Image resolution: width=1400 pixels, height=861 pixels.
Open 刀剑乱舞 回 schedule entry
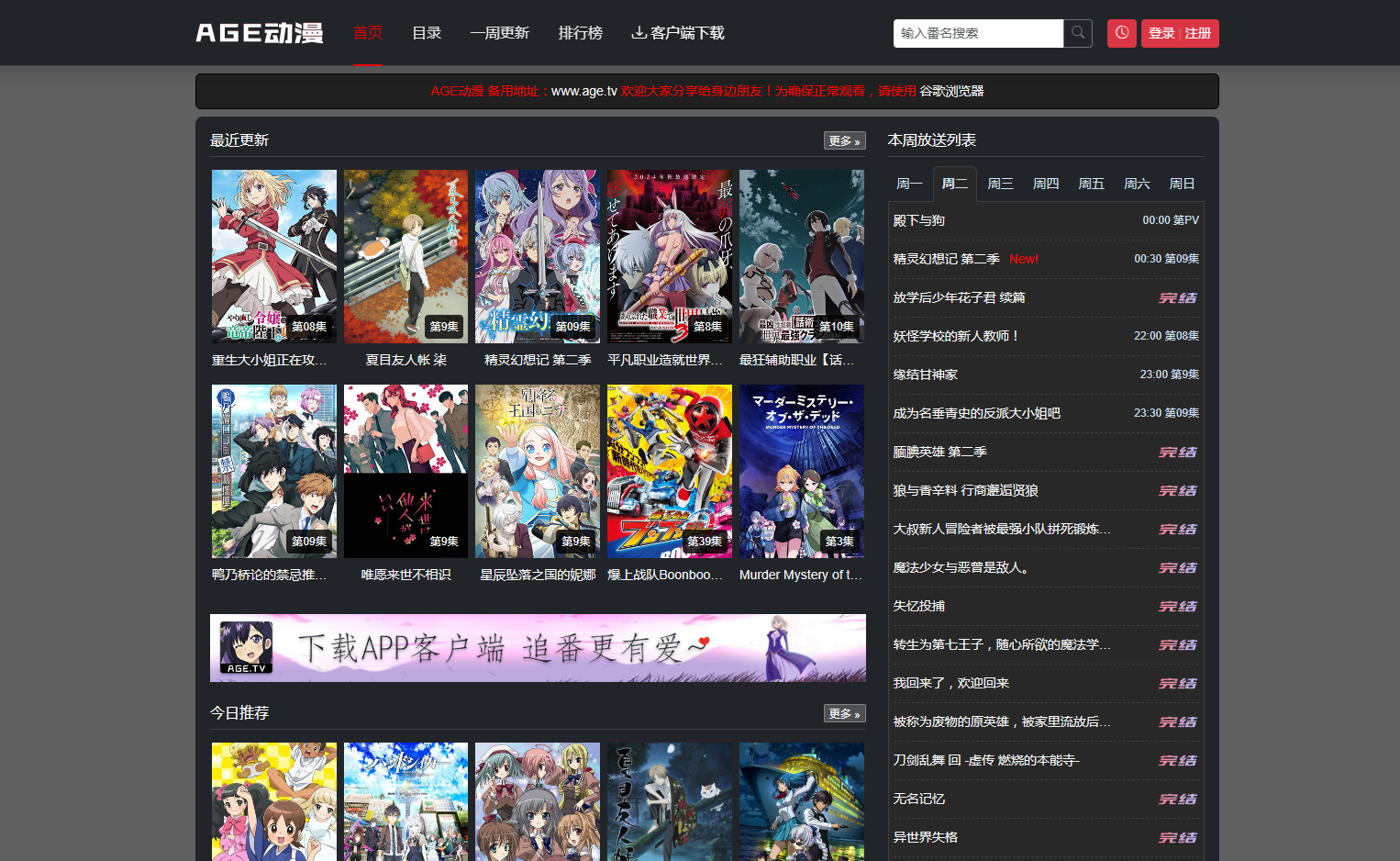[986, 760]
